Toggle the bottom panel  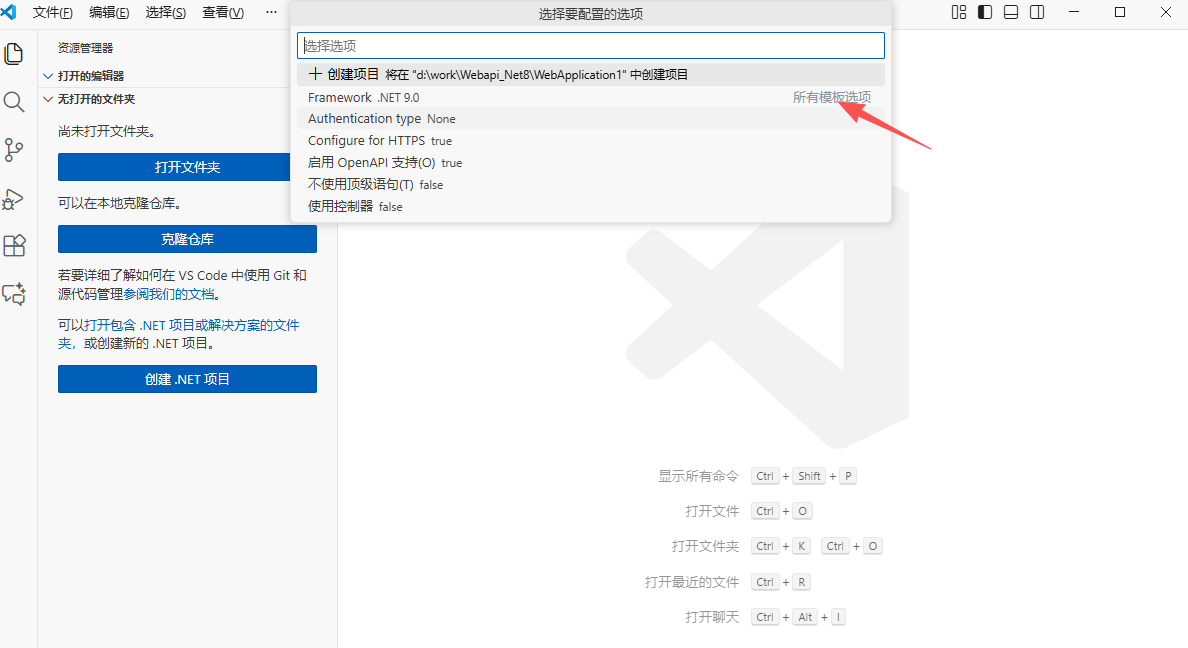(x=1011, y=12)
